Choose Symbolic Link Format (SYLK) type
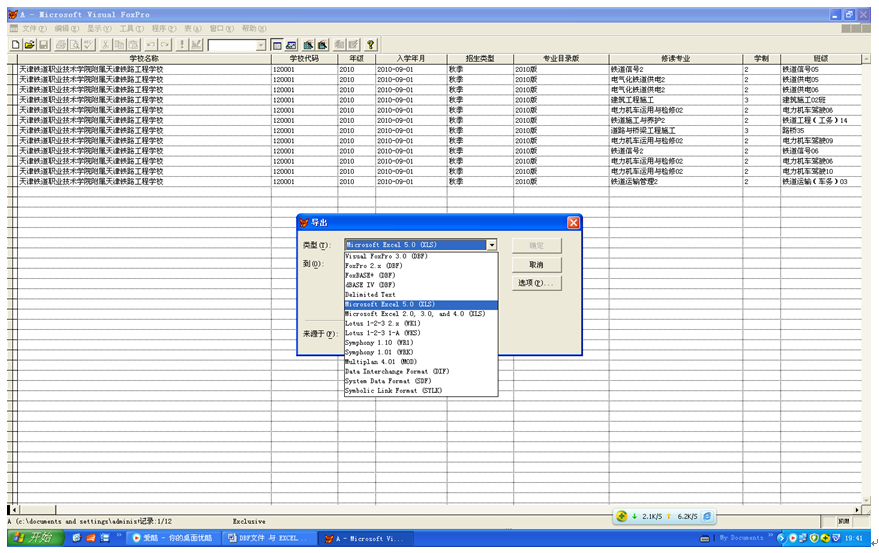879x553 pixels. [421, 390]
